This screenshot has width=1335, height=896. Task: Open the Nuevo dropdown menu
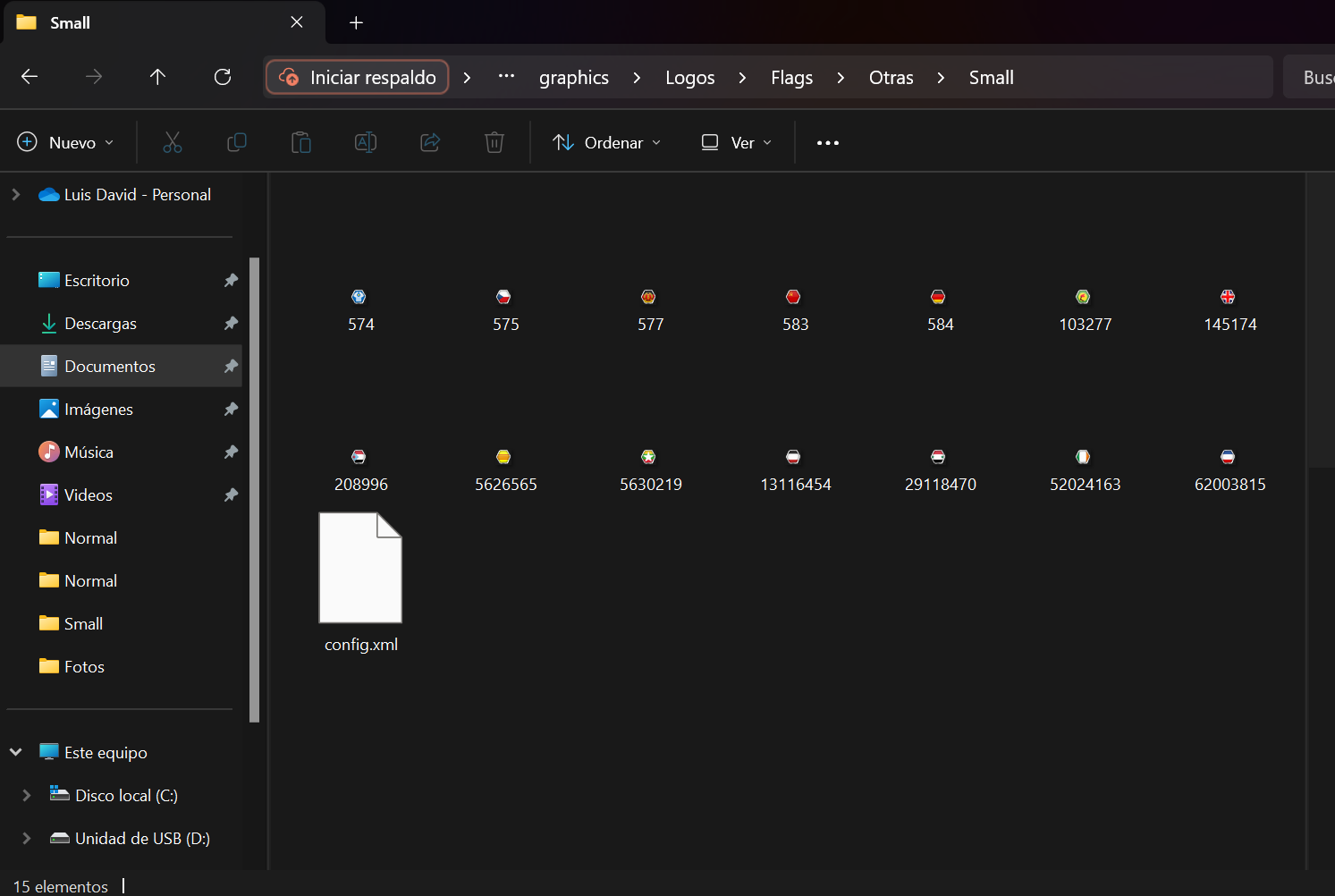[66, 142]
